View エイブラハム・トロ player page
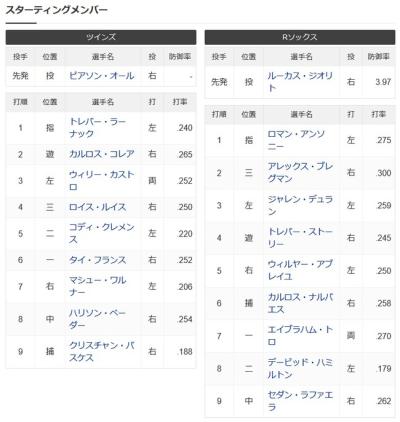The image size is (400, 422). pyautogui.click(x=300, y=336)
